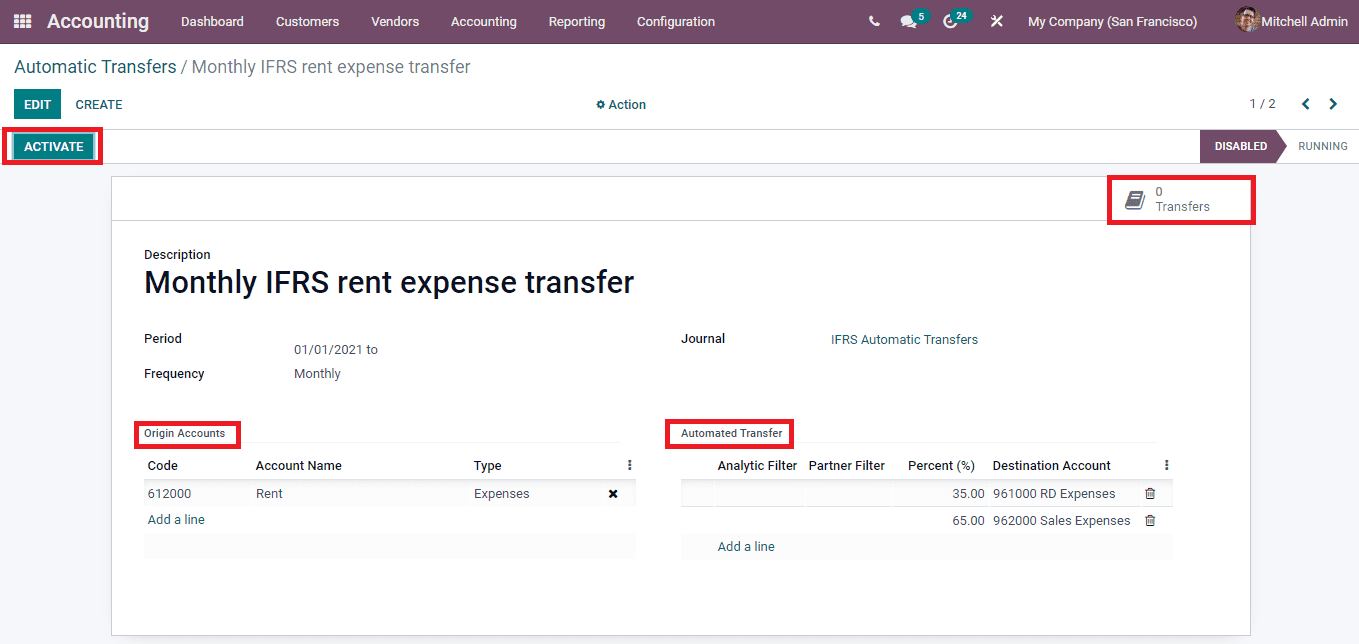Set status to RUNNING in status bar
The width and height of the screenshot is (1359, 644).
pos(1322,145)
